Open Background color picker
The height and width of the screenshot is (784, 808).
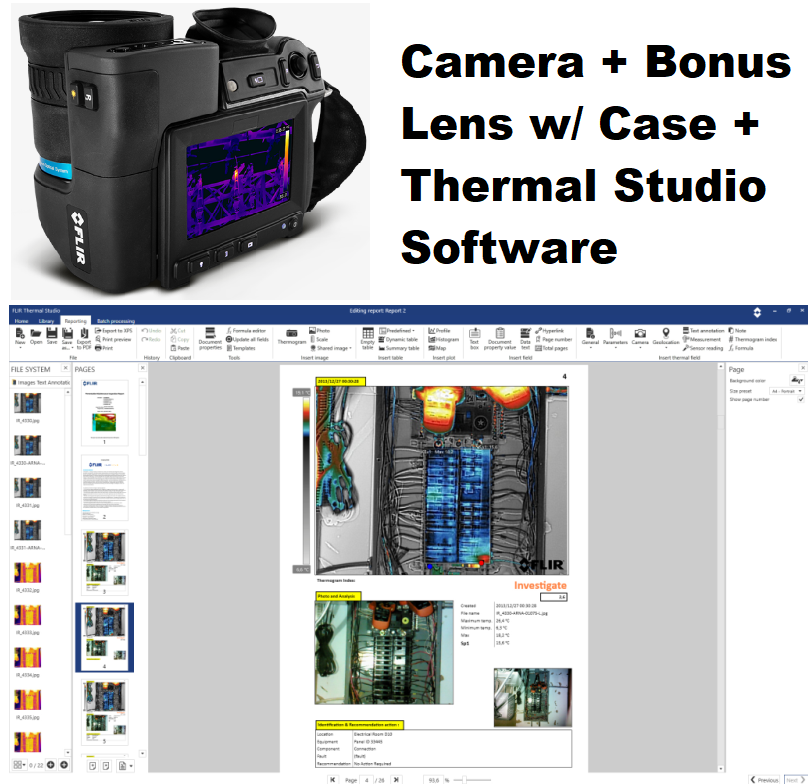click(797, 380)
